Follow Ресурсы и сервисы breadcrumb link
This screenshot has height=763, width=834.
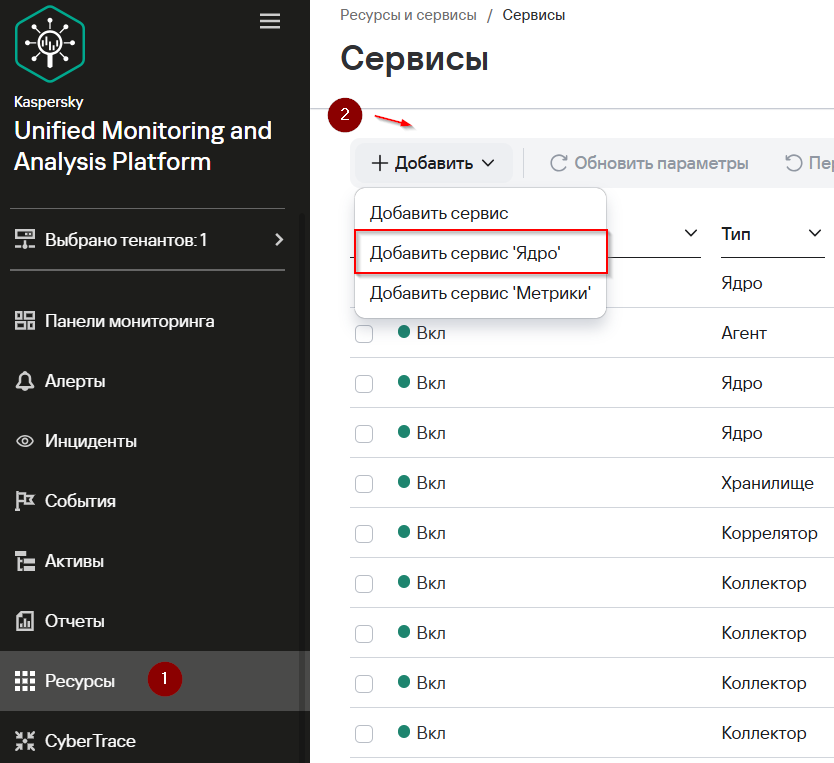click(408, 15)
